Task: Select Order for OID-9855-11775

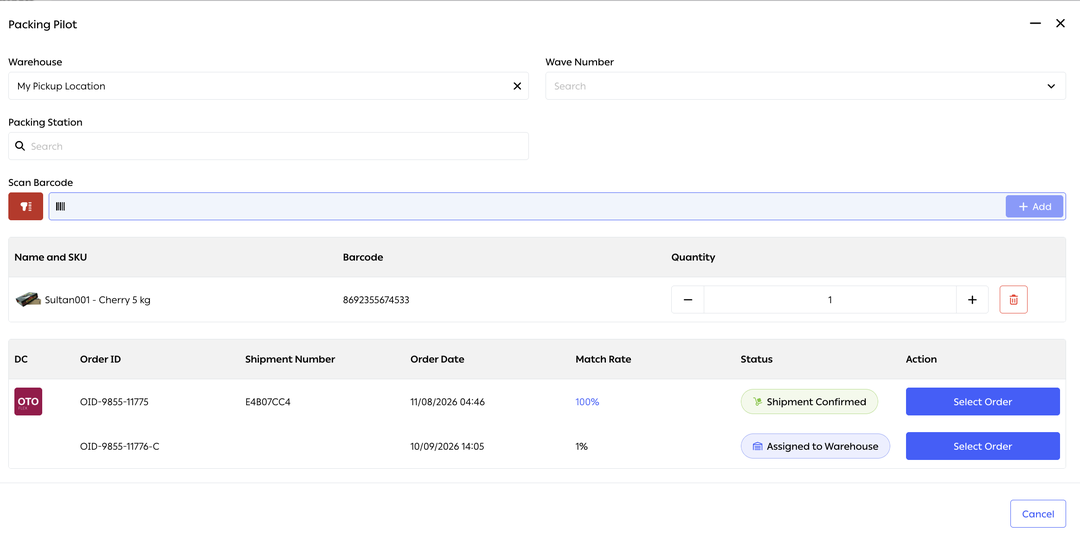Action: (982, 402)
